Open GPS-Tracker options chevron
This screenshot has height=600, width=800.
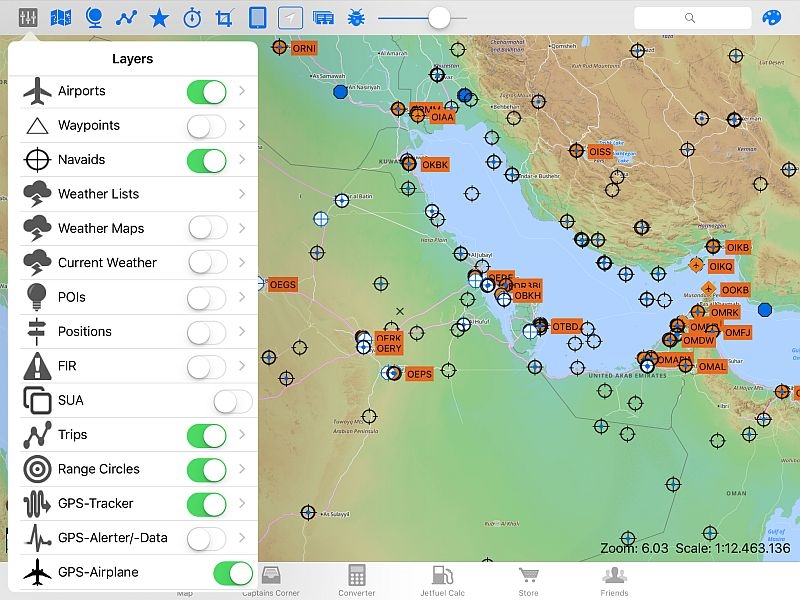point(242,503)
